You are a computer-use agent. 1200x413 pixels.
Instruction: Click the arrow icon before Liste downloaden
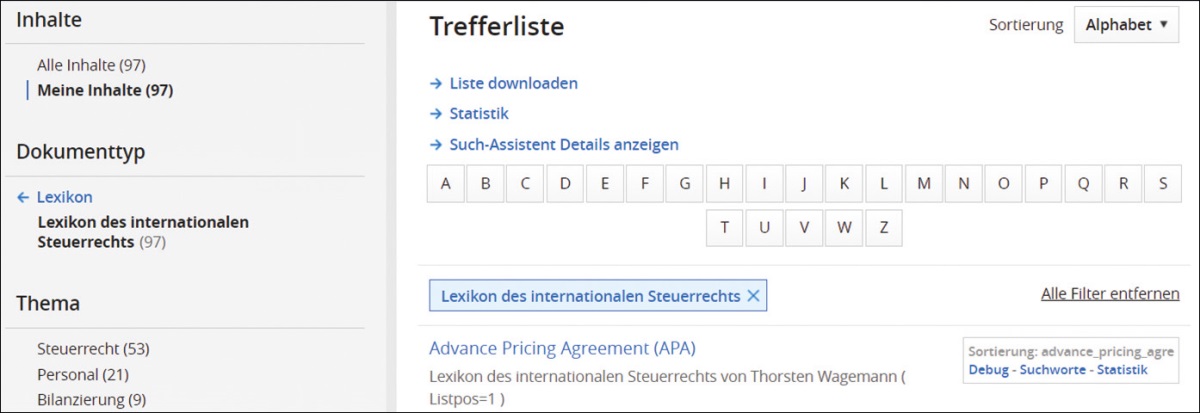436,84
